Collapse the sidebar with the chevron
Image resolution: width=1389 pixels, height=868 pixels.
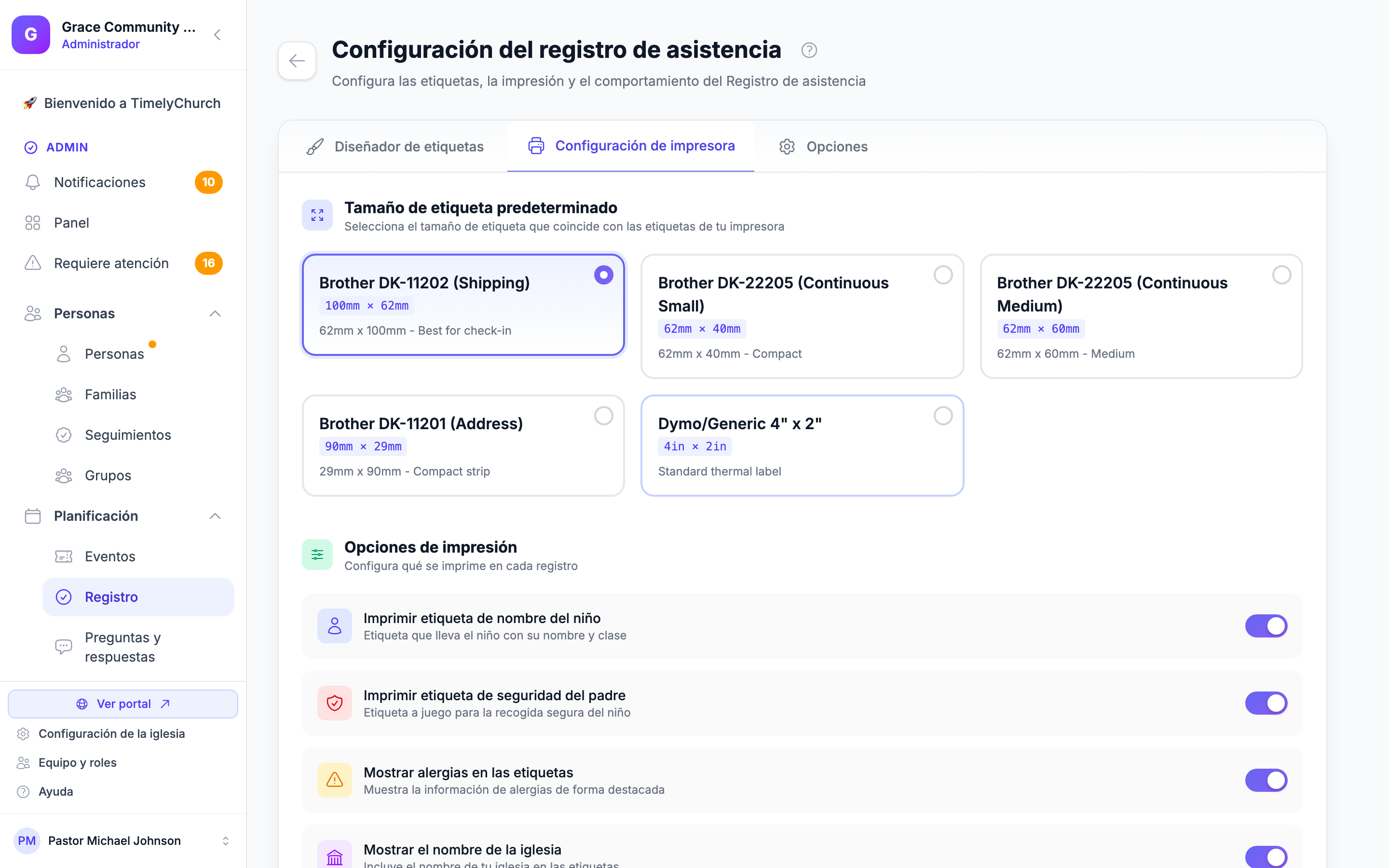(217, 35)
